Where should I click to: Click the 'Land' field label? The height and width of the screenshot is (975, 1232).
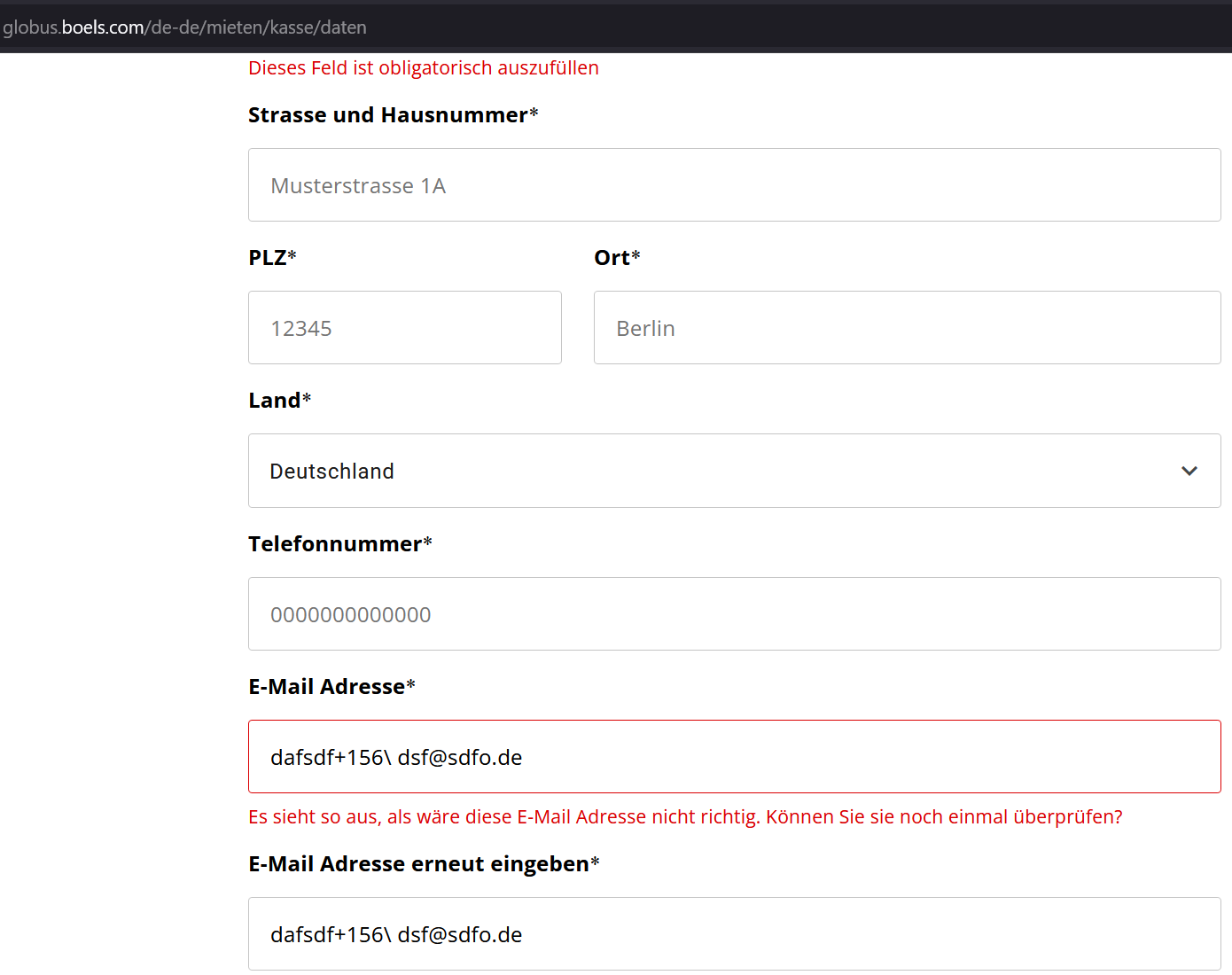click(274, 401)
